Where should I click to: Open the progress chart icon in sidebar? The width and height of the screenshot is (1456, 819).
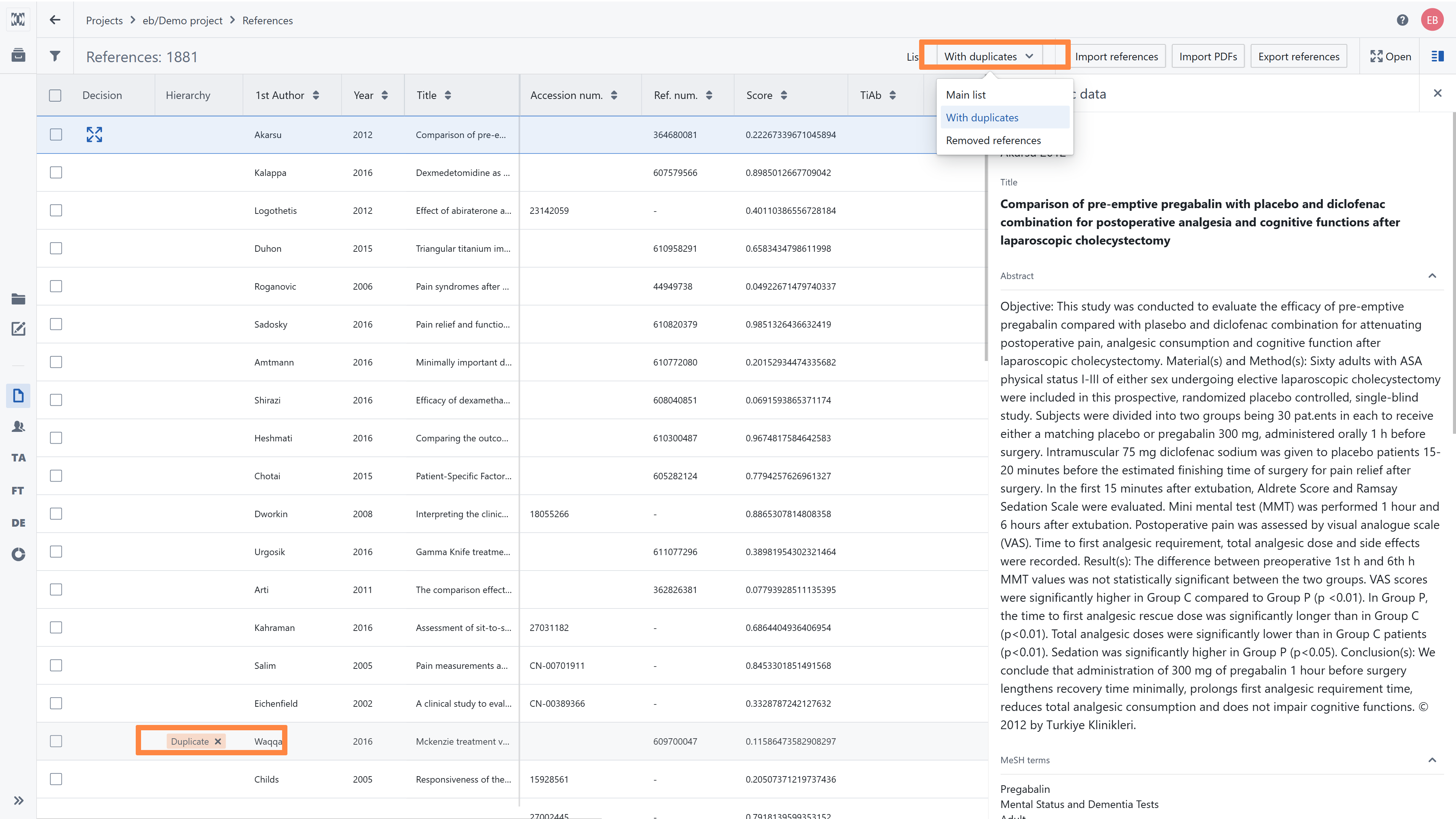pyautogui.click(x=18, y=554)
